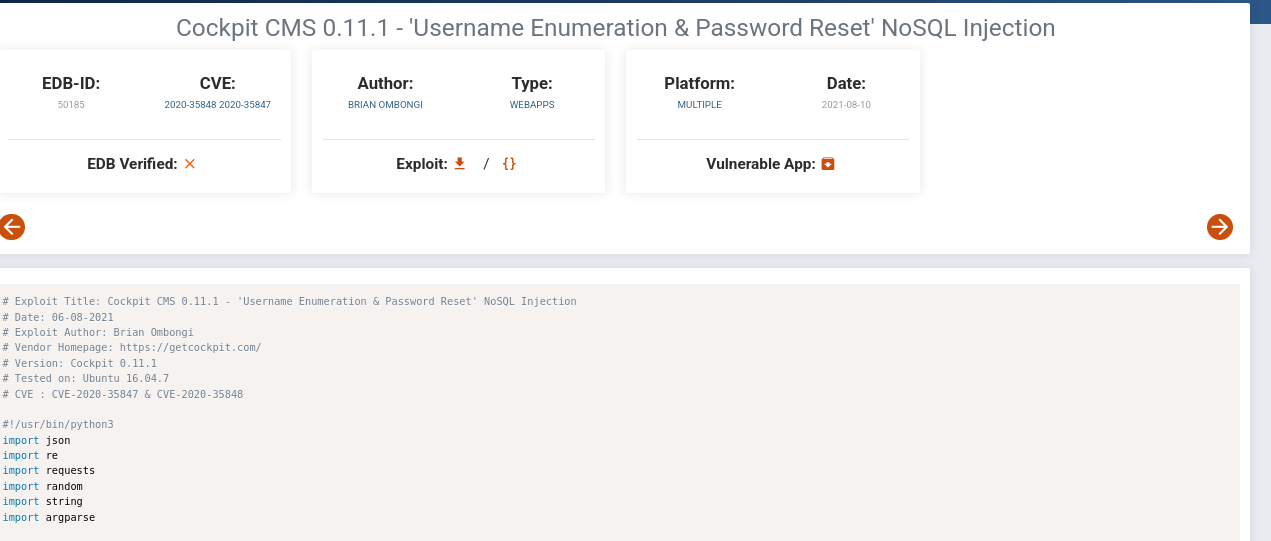The width and height of the screenshot is (1271, 541).
Task: Click the import argparse code line
Action: 49,517
